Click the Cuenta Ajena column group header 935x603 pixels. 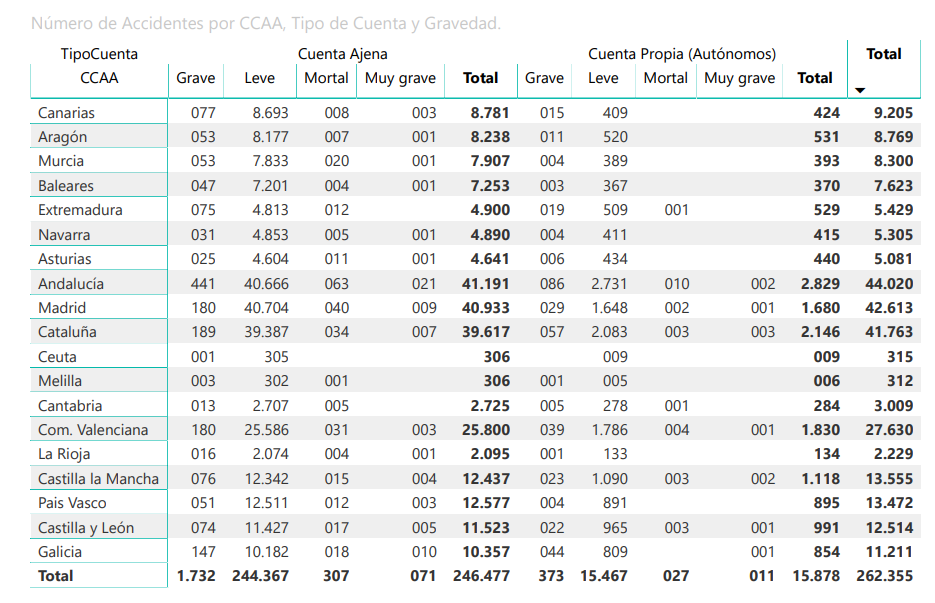click(x=342, y=54)
